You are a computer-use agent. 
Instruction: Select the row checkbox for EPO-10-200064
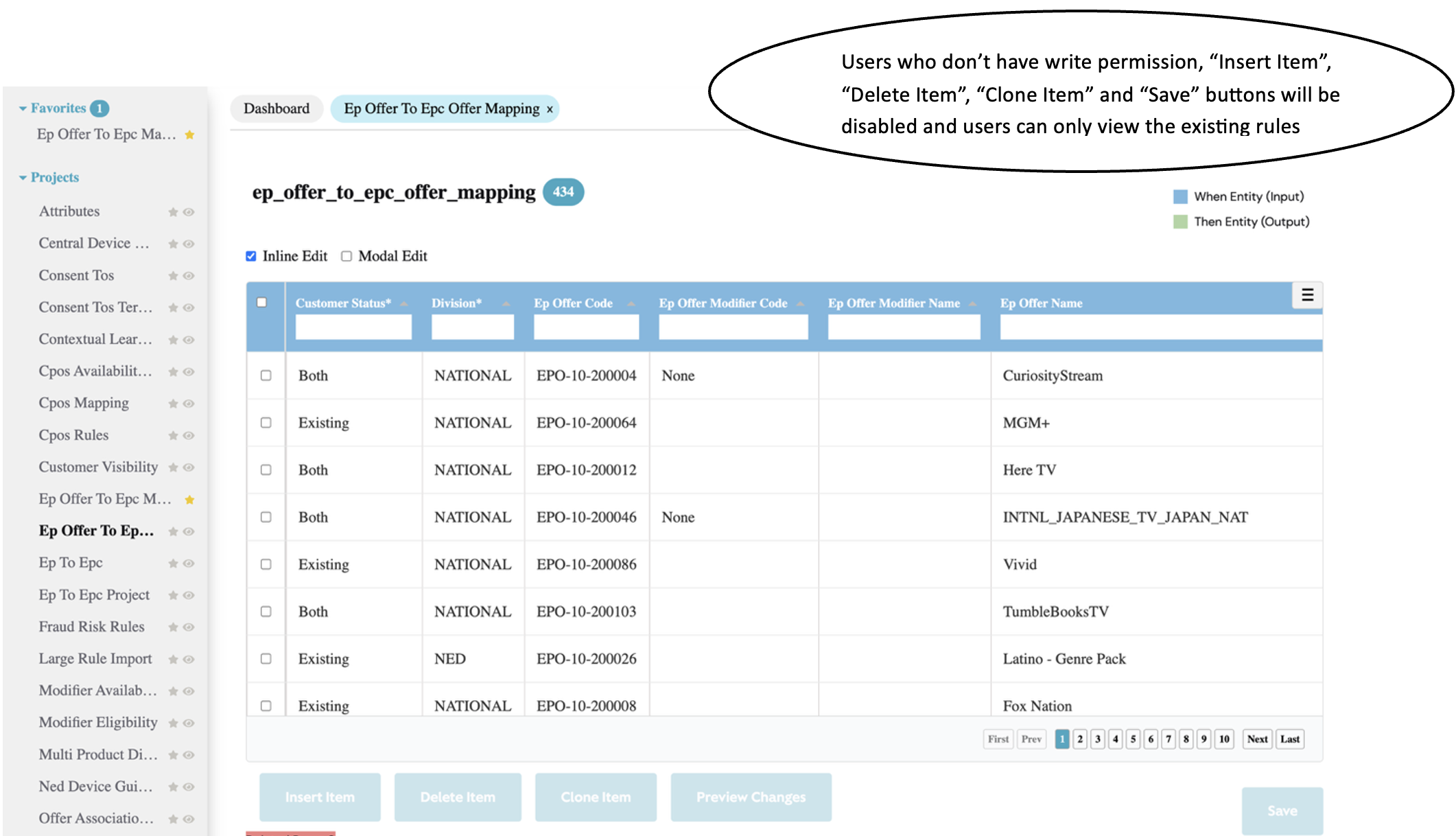[266, 423]
